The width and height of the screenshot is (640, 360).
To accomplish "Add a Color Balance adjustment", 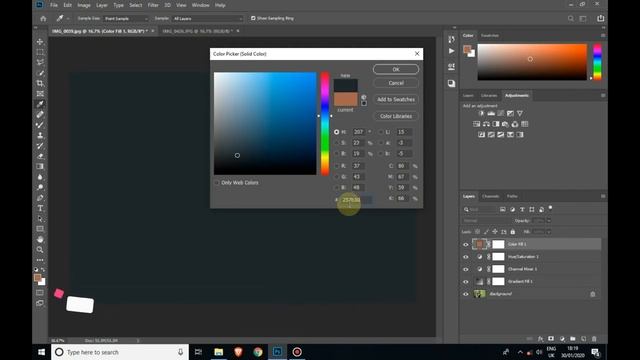I will [486, 124].
